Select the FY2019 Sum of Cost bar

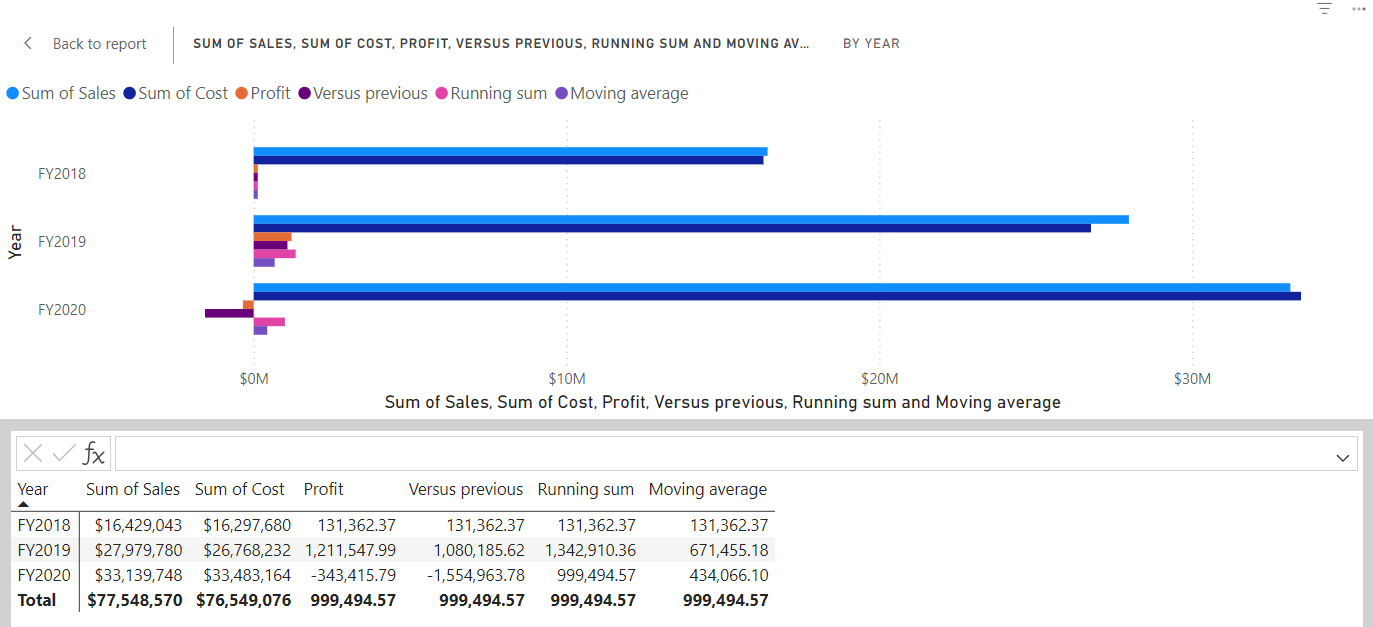pyautogui.click(x=672, y=228)
